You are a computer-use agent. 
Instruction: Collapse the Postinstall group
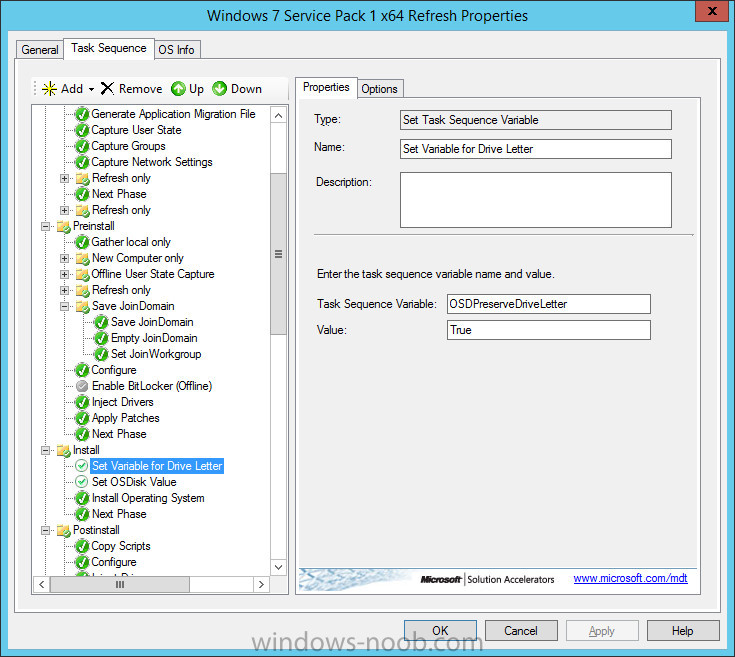(45, 530)
